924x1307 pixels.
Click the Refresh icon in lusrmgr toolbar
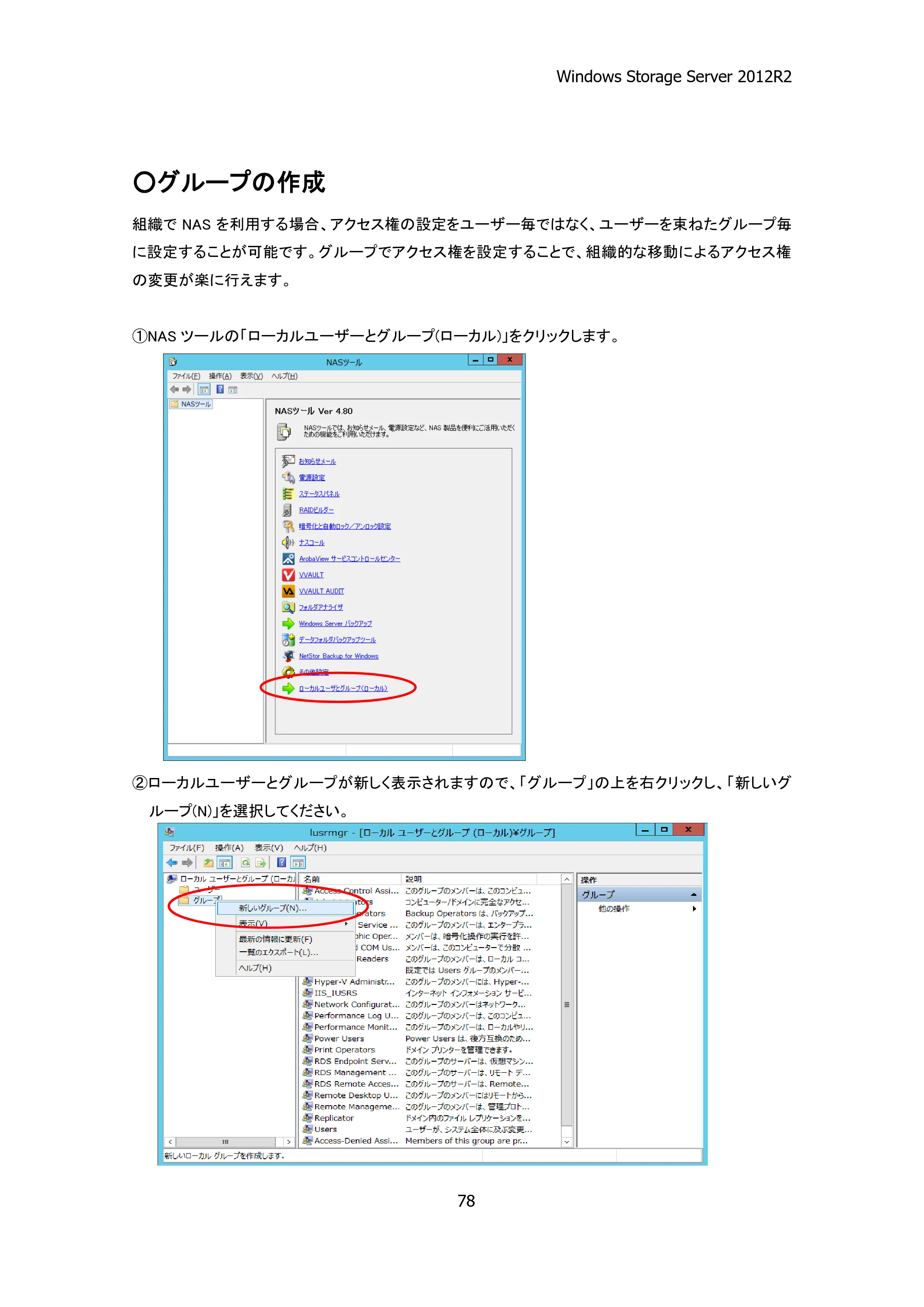tap(245, 863)
